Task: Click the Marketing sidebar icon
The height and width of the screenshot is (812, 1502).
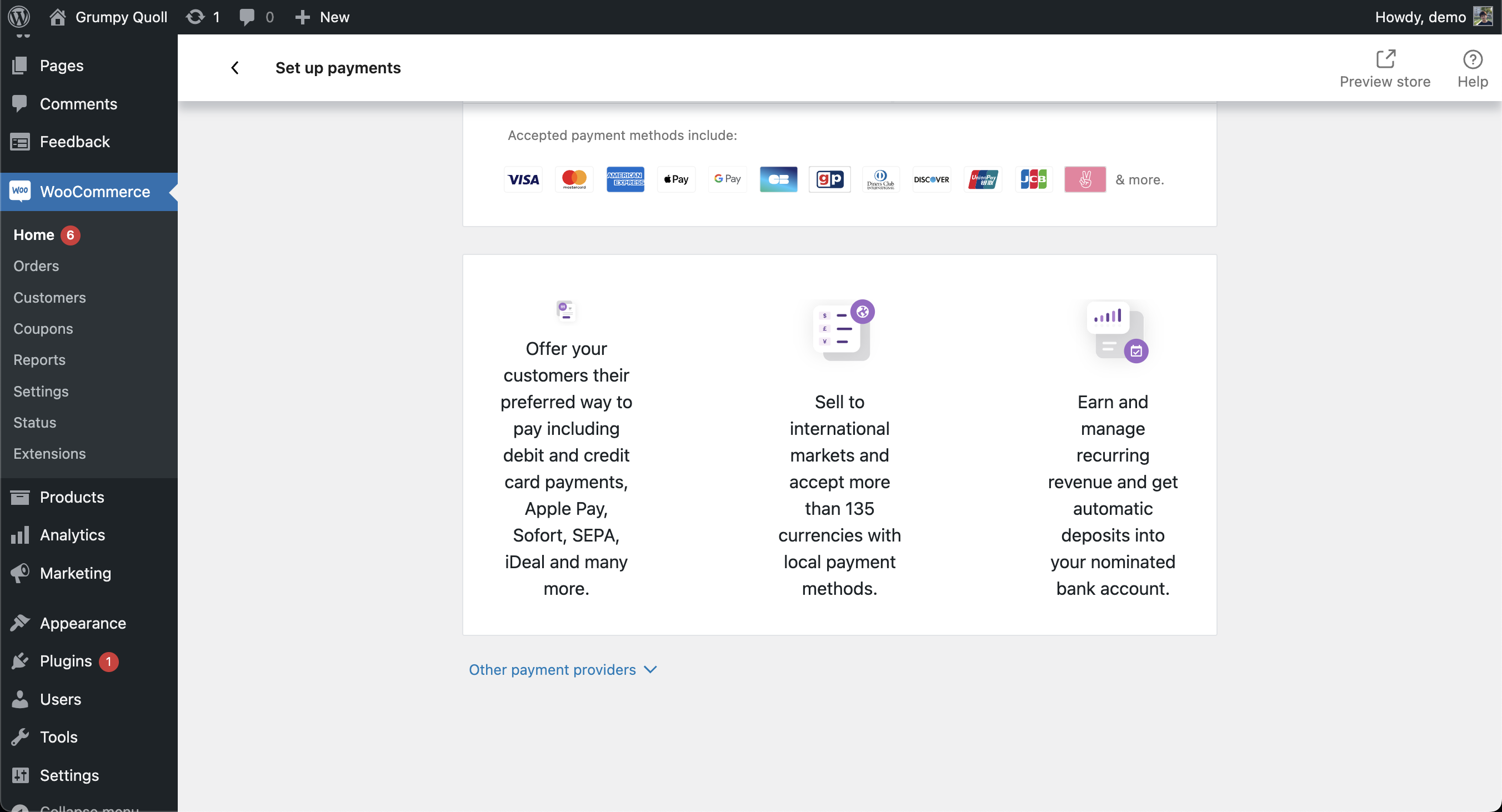Action: pos(20,573)
